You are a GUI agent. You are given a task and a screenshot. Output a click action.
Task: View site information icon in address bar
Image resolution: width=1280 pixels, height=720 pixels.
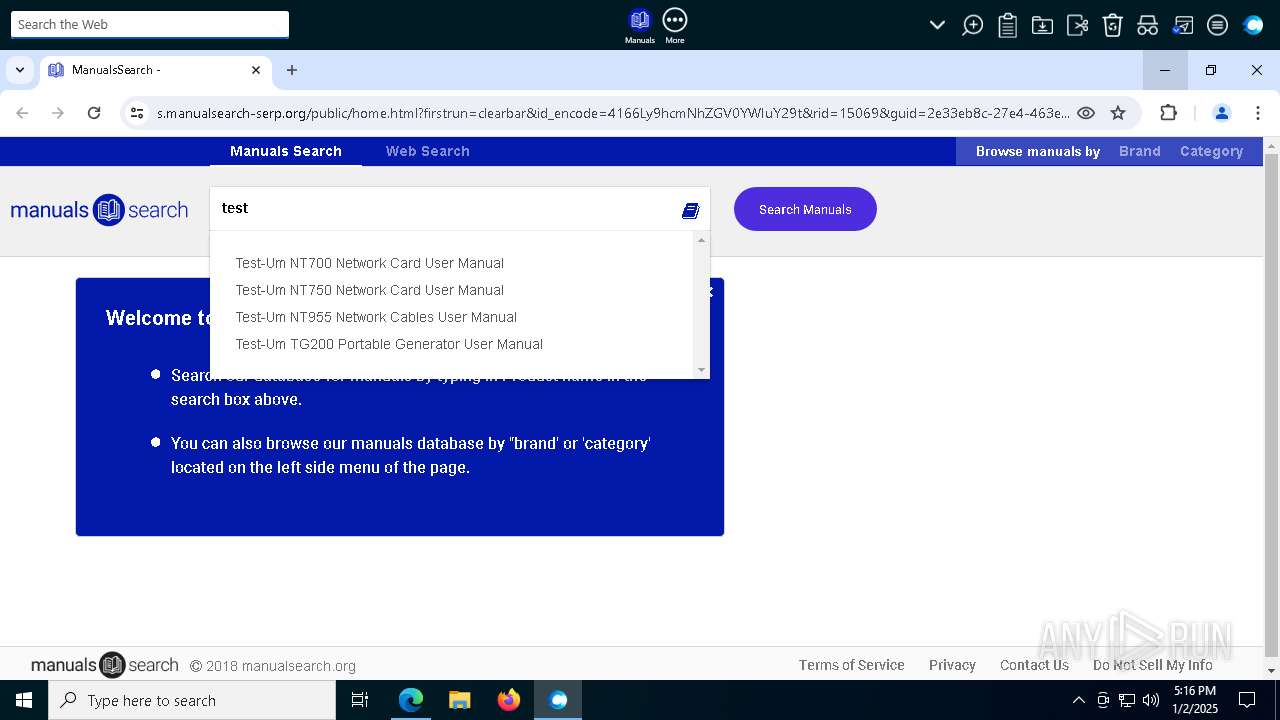click(x=137, y=113)
